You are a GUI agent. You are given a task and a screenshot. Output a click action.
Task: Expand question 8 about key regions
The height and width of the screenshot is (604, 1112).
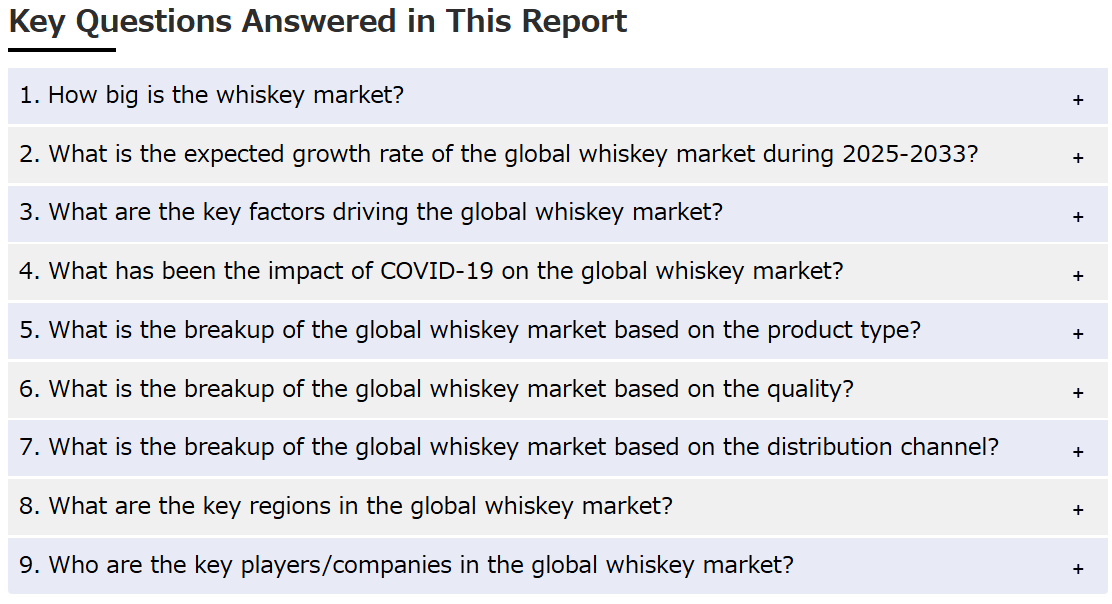pyautogui.click(x=557, y=506)
